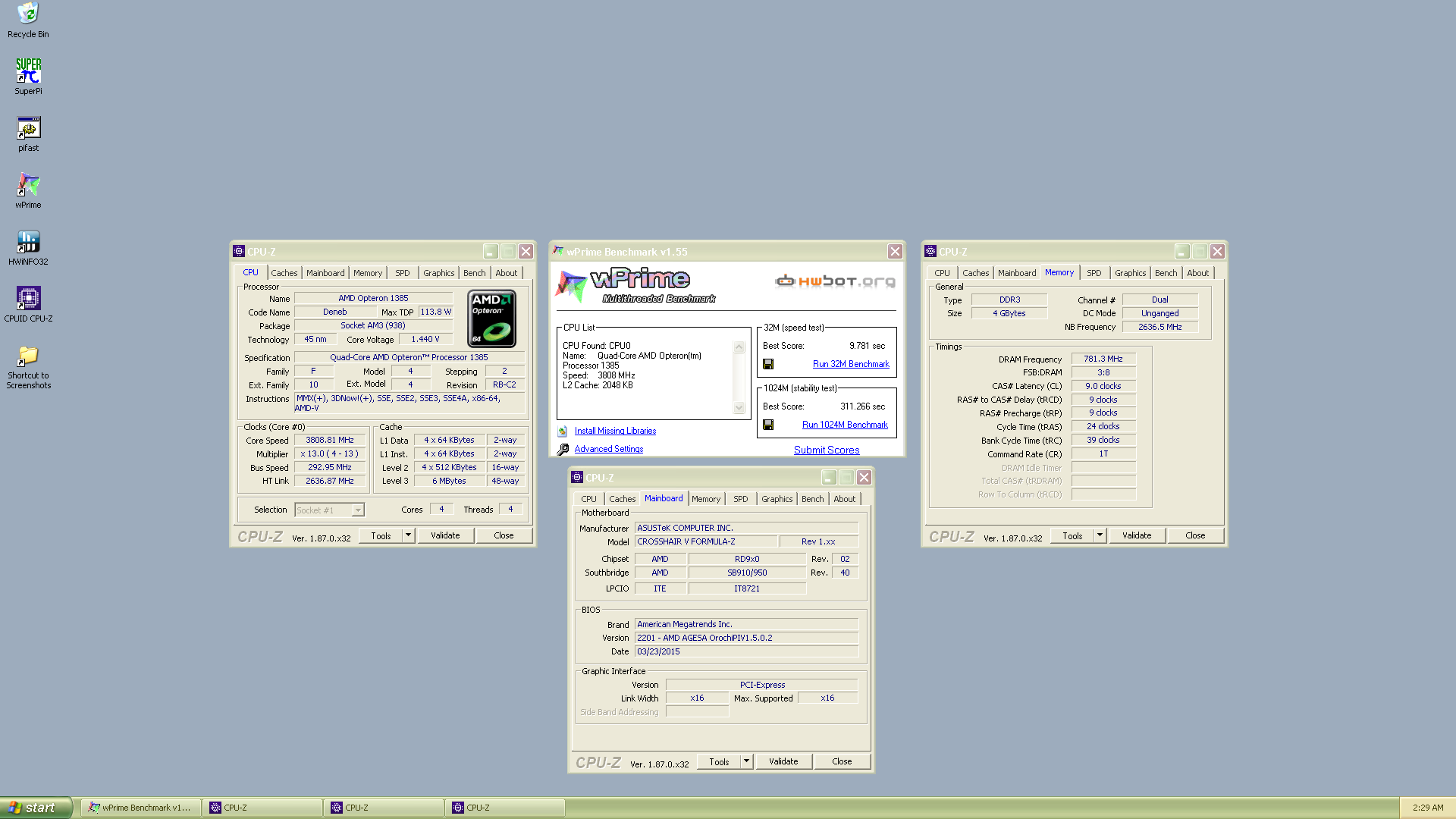The width and height of the screenshot is (1456, 819).
Task: Click Validate in the Memory window
Action: 1137,535
